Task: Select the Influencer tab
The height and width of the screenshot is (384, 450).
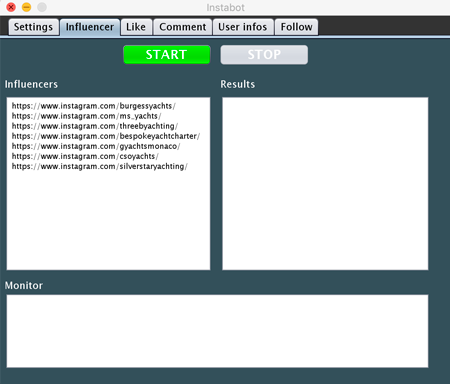Action: coord(90,27)
